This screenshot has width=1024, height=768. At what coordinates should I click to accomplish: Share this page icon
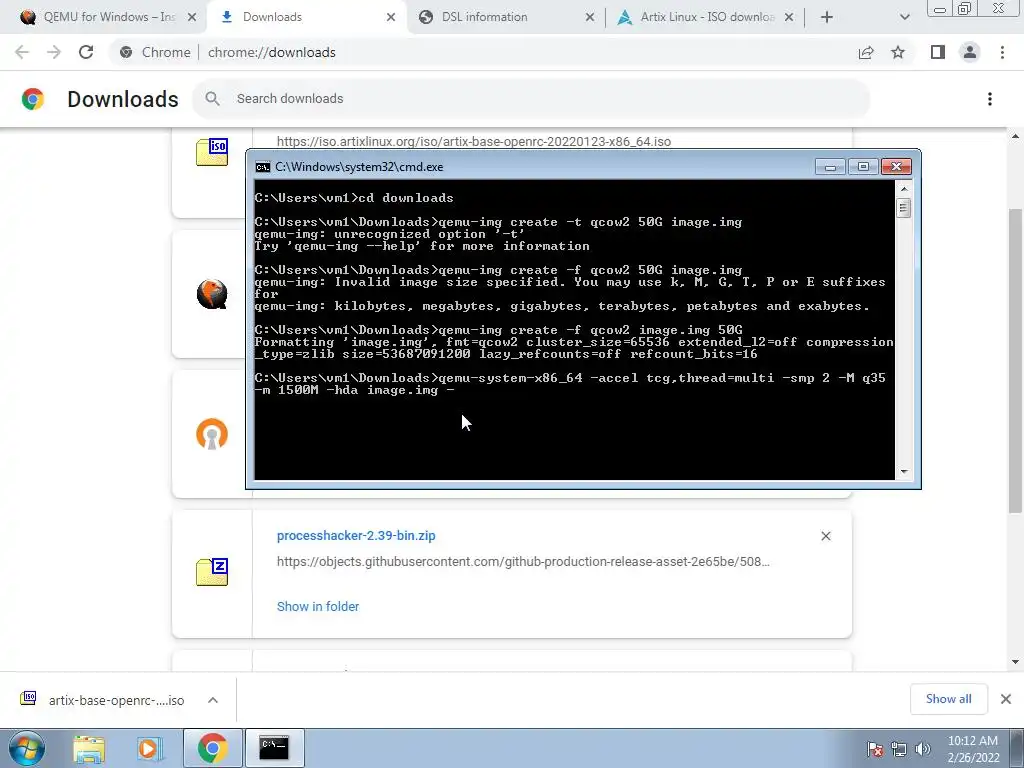pyautogui.click(x=866, y=52)
